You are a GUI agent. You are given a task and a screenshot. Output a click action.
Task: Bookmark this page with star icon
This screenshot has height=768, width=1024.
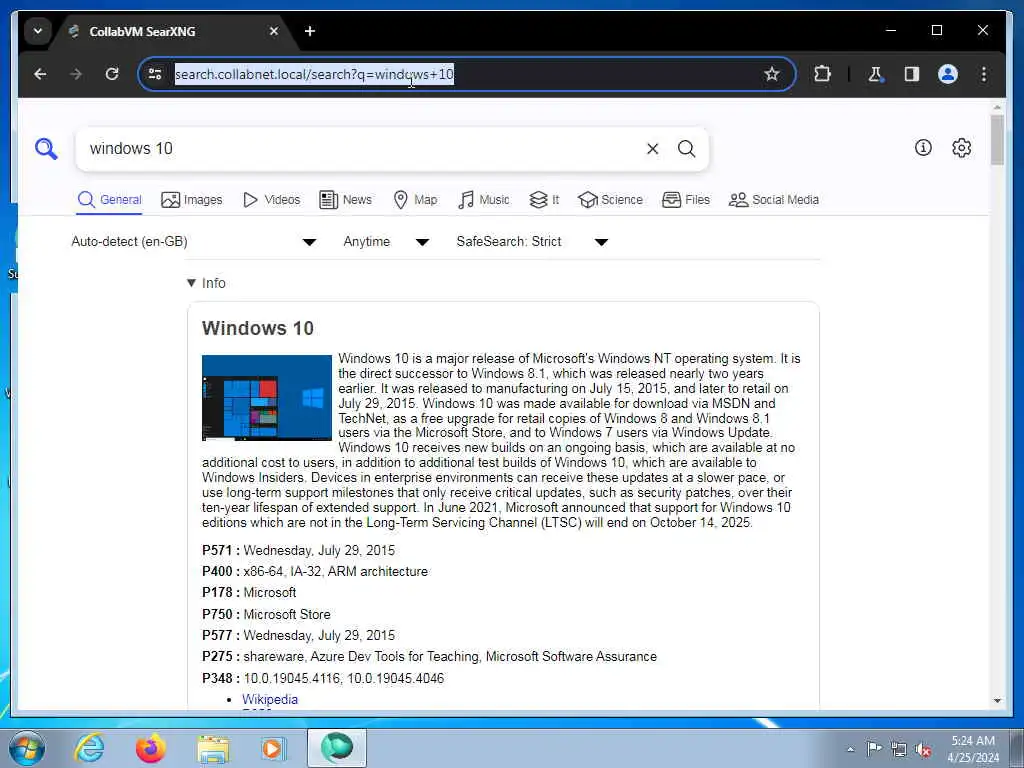(x=772, y=74)
